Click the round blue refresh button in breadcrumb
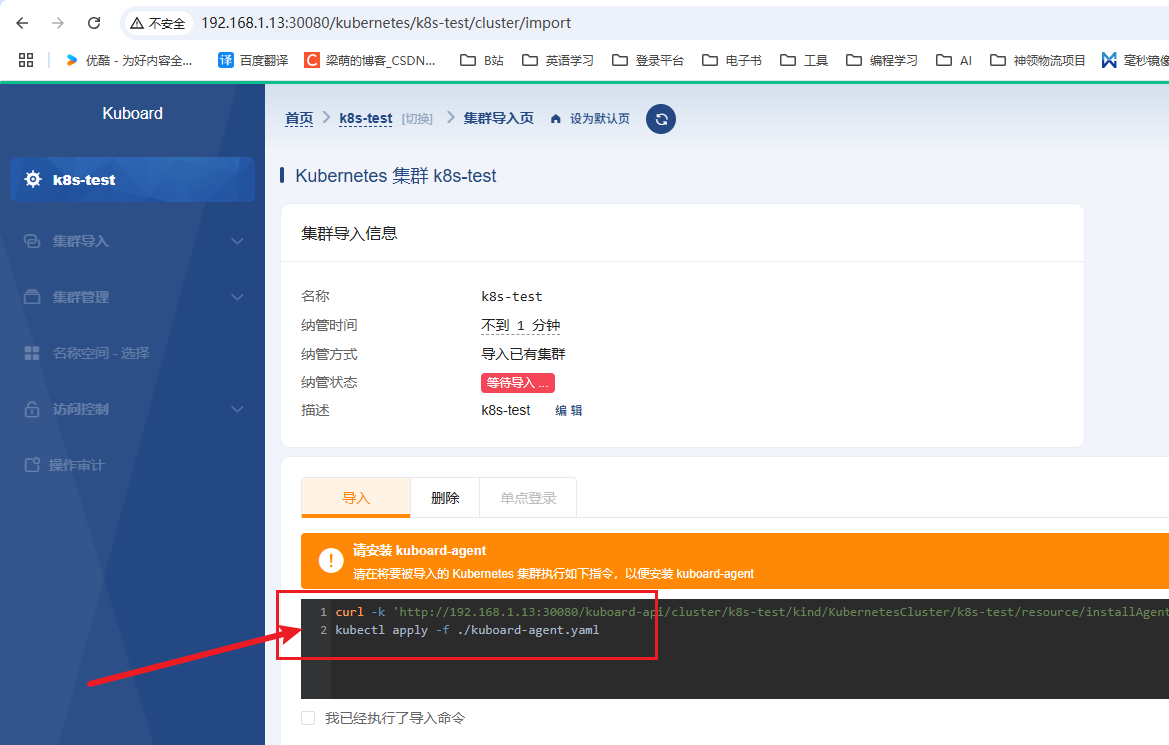Viewport: 1169px width, 745px height. [x=661, y=119]
